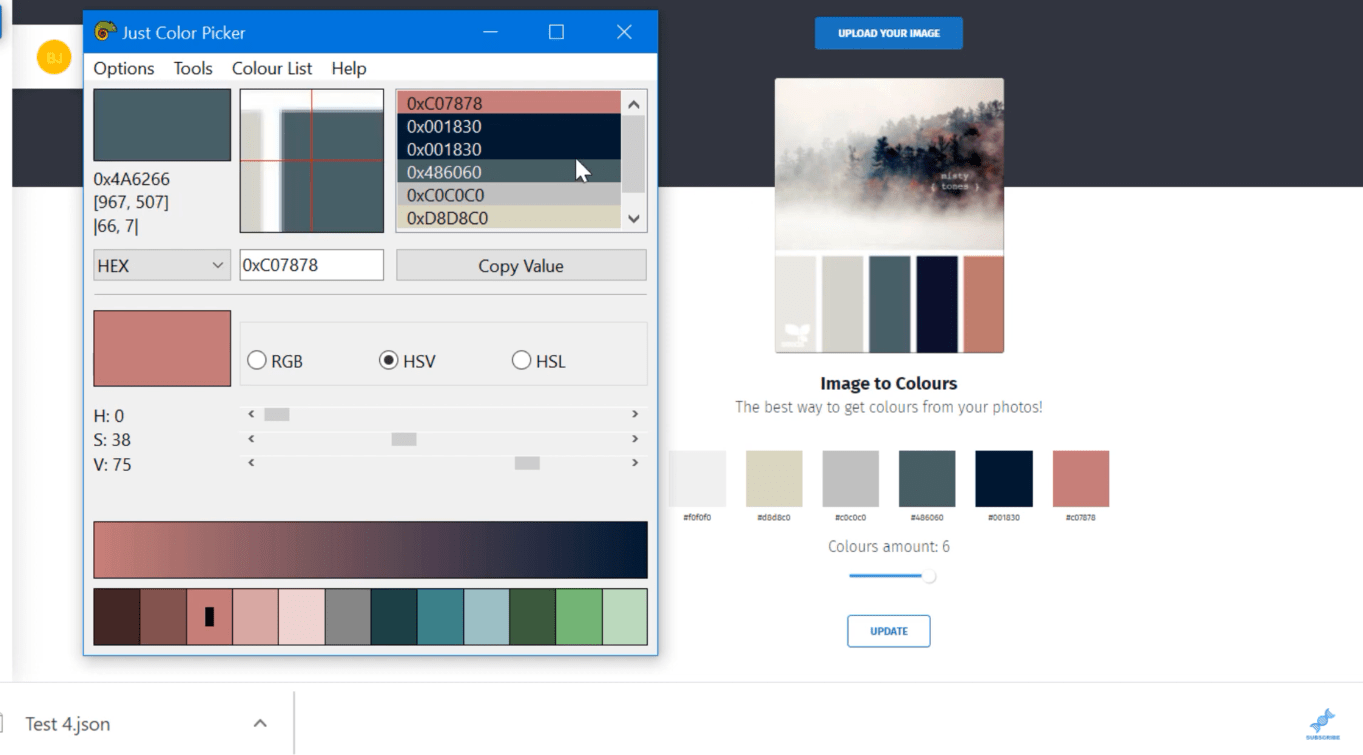The image size is (1363, 755).
Task: Click the Saturation slider thumb
Action: point(404,439)
